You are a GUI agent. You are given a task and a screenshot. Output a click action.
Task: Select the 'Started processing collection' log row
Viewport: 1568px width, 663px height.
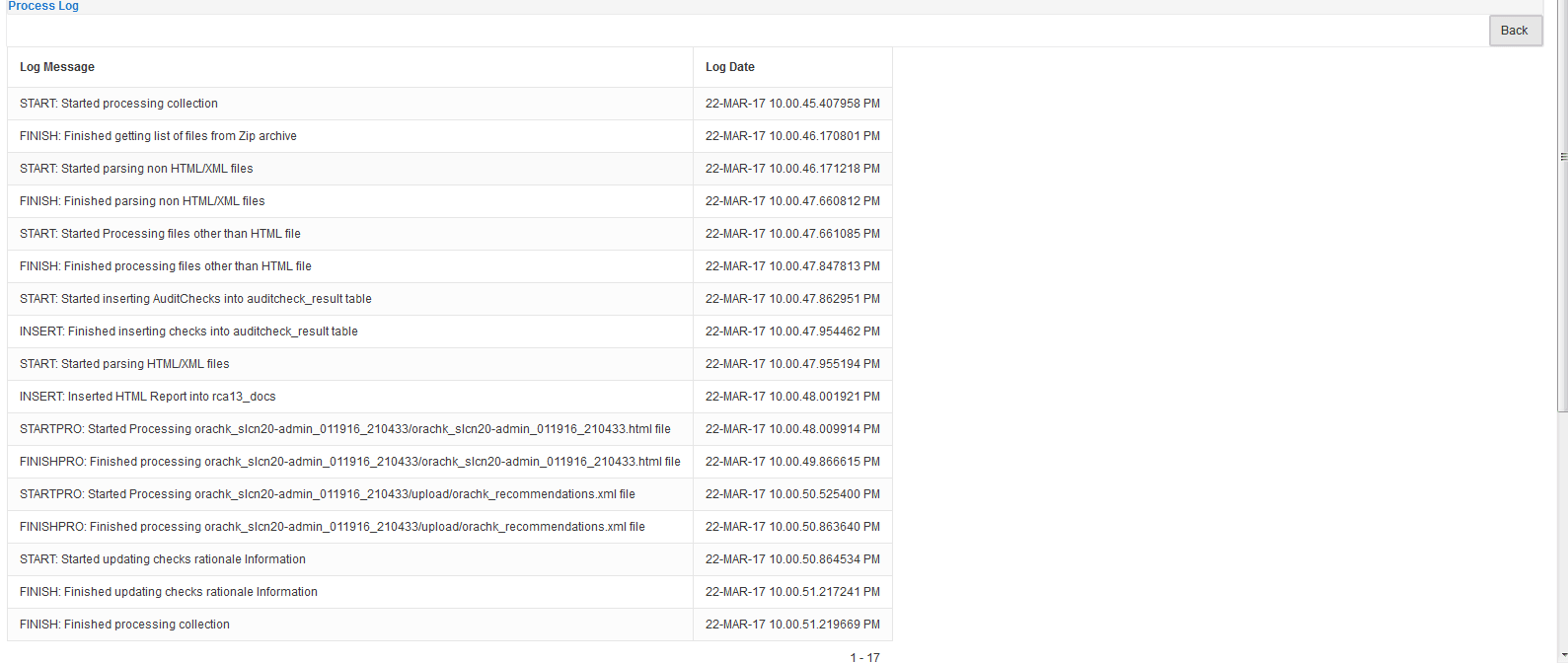(x=450, y=104)
